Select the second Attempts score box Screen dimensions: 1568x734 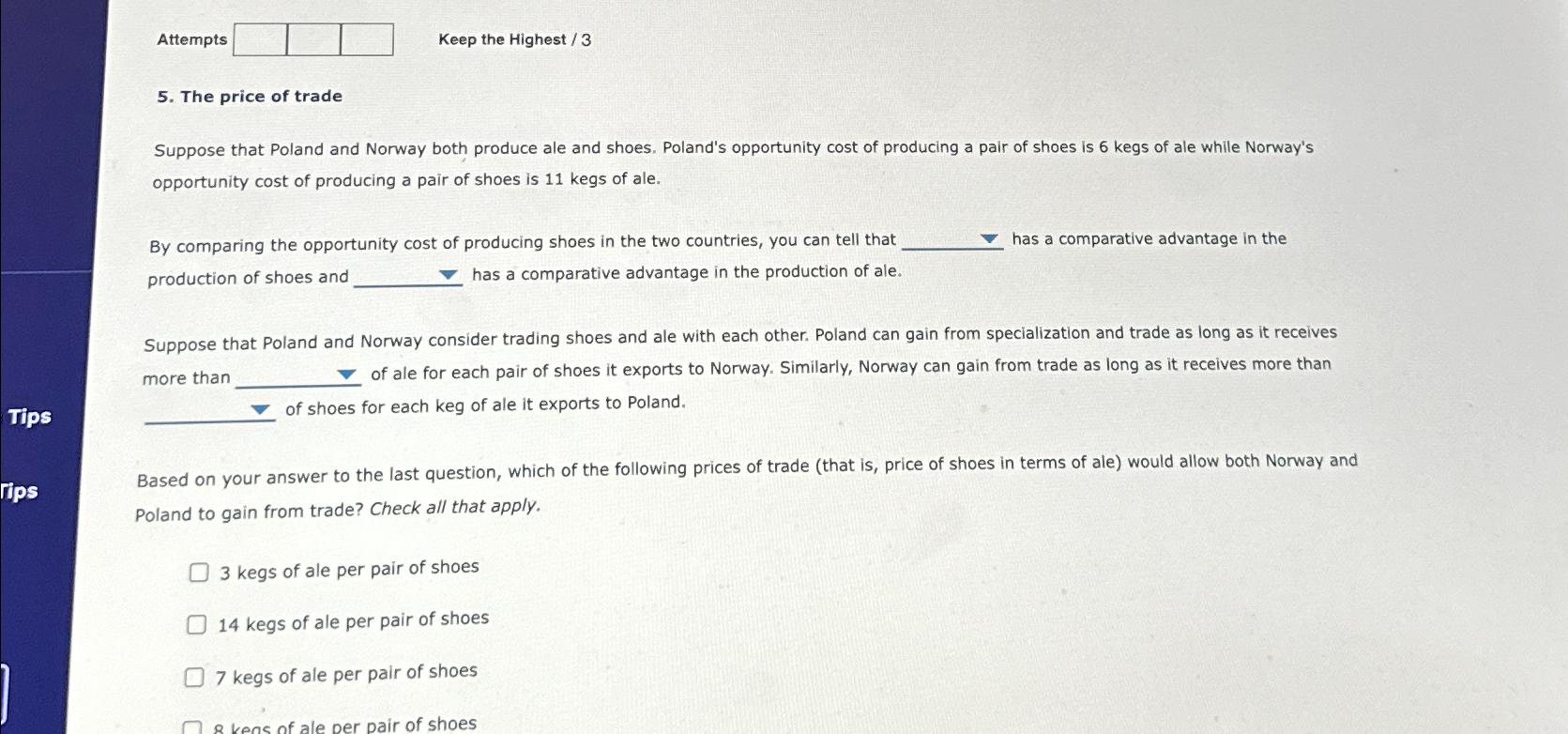(x=312, y=40)
